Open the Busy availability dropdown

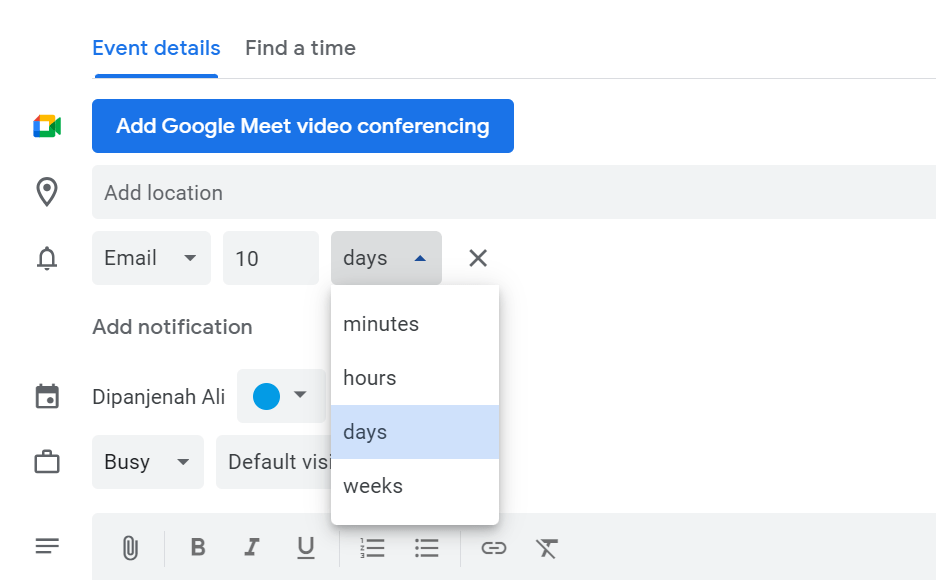[x=147, y=462]
